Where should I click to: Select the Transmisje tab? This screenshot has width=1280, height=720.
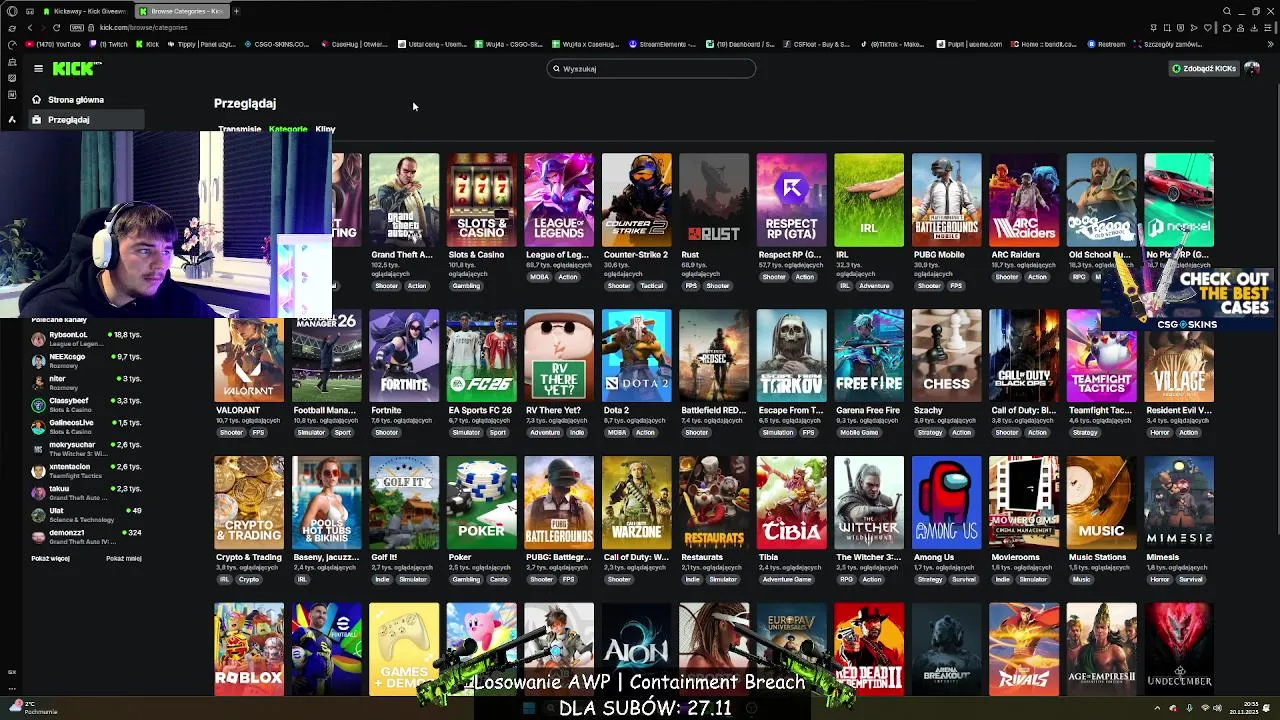pyautogui.click(x=240, y=129)
